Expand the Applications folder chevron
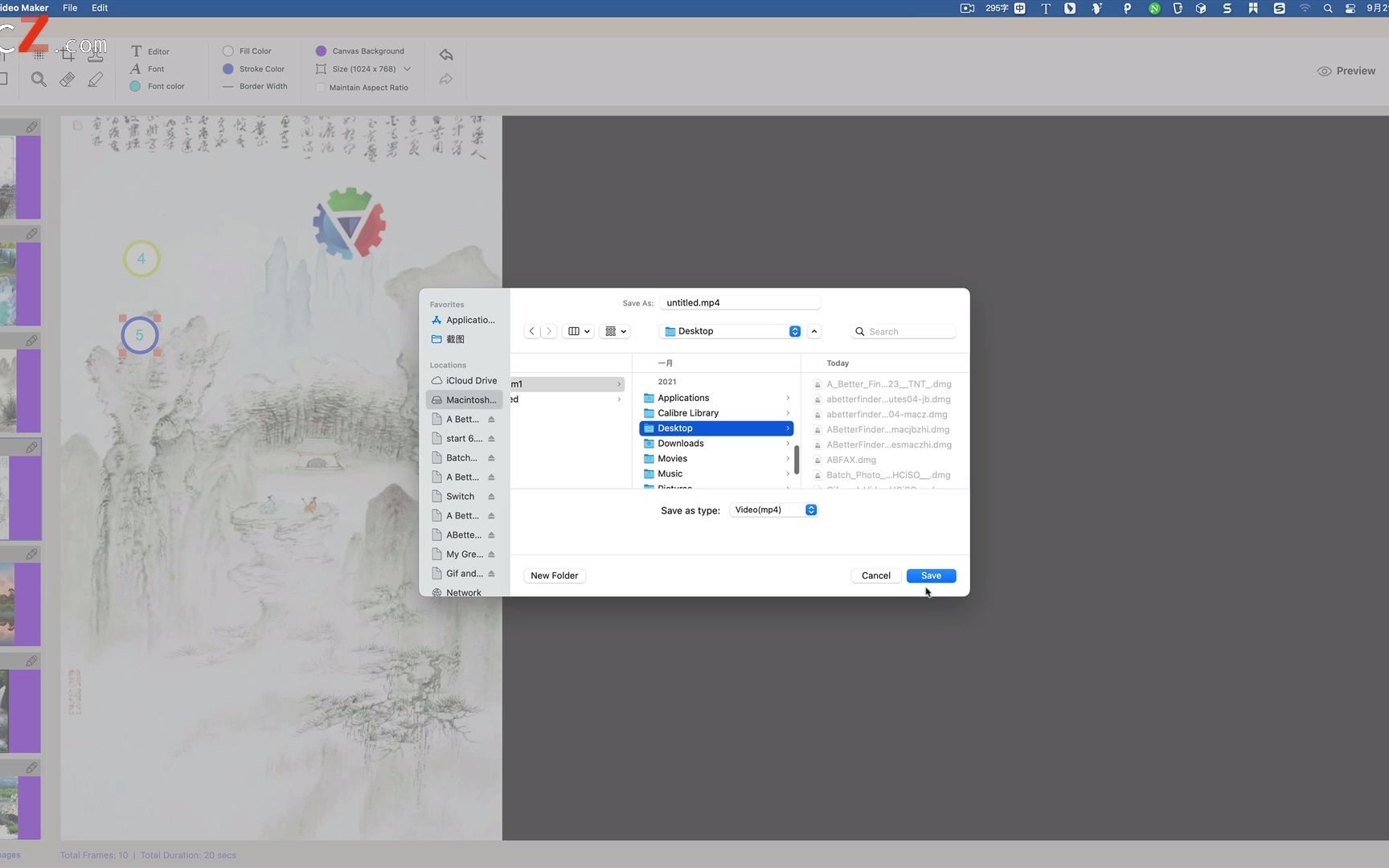This screenshot has width=1389, height=868. [x=788, y=398]
